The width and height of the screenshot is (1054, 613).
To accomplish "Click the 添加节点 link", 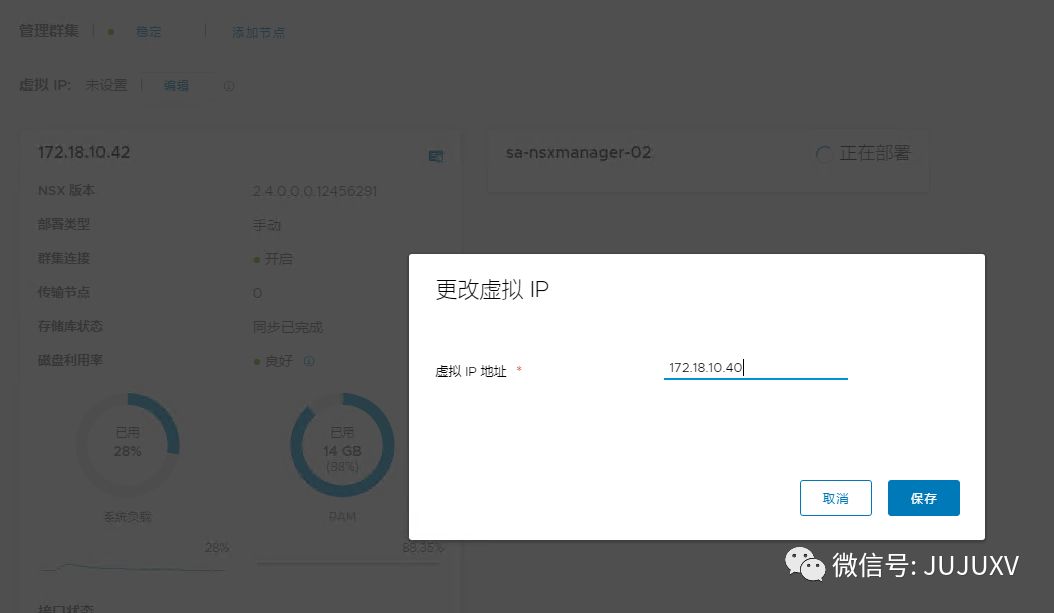I will click(259, 32).
